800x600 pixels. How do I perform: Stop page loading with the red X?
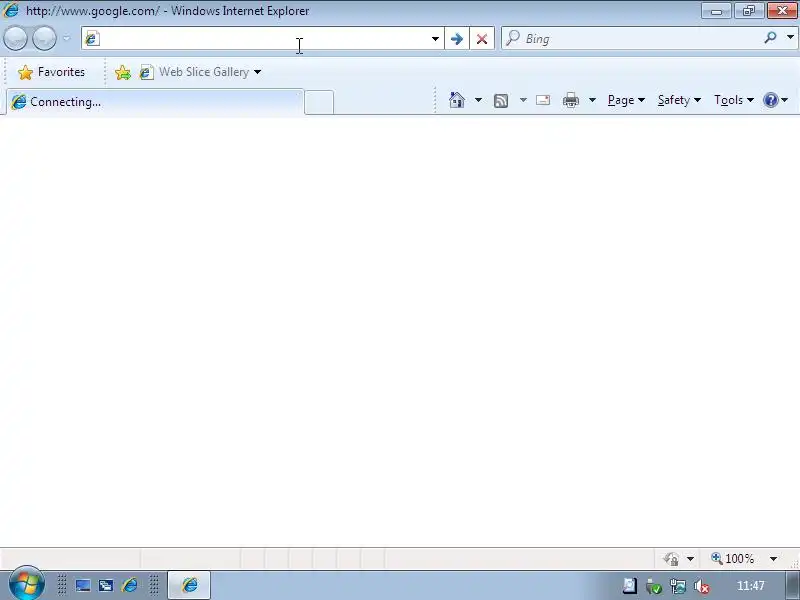(482, 39)
